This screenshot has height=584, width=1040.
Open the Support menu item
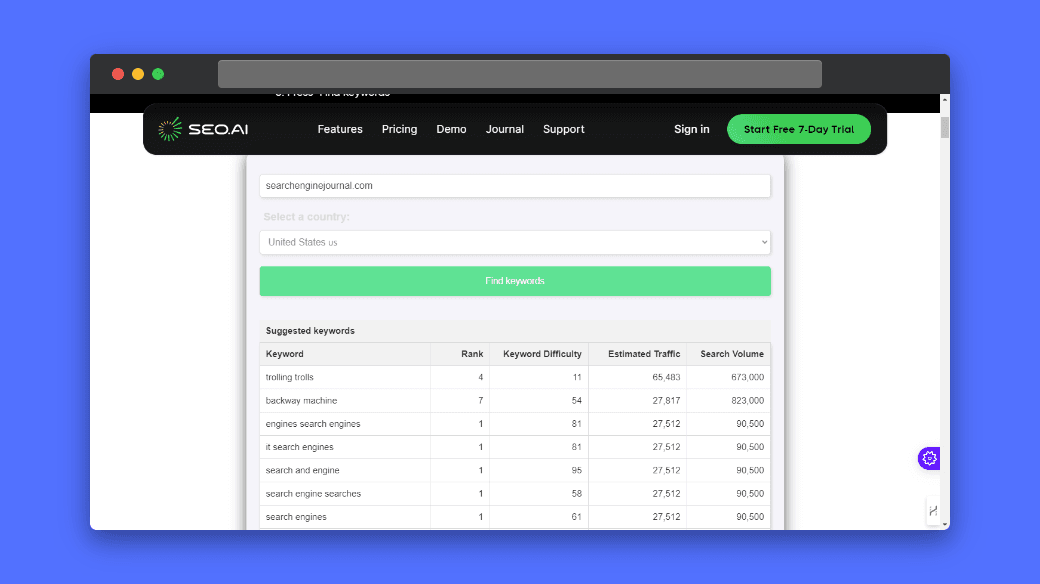(564, 129)
